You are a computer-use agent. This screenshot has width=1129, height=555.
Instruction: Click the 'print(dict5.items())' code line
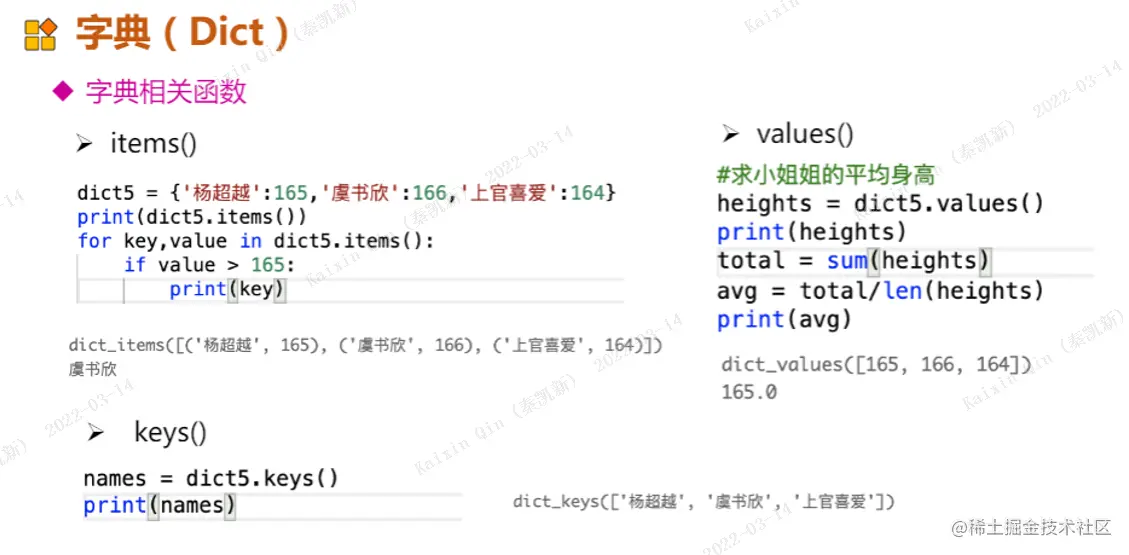click(192, 217)
